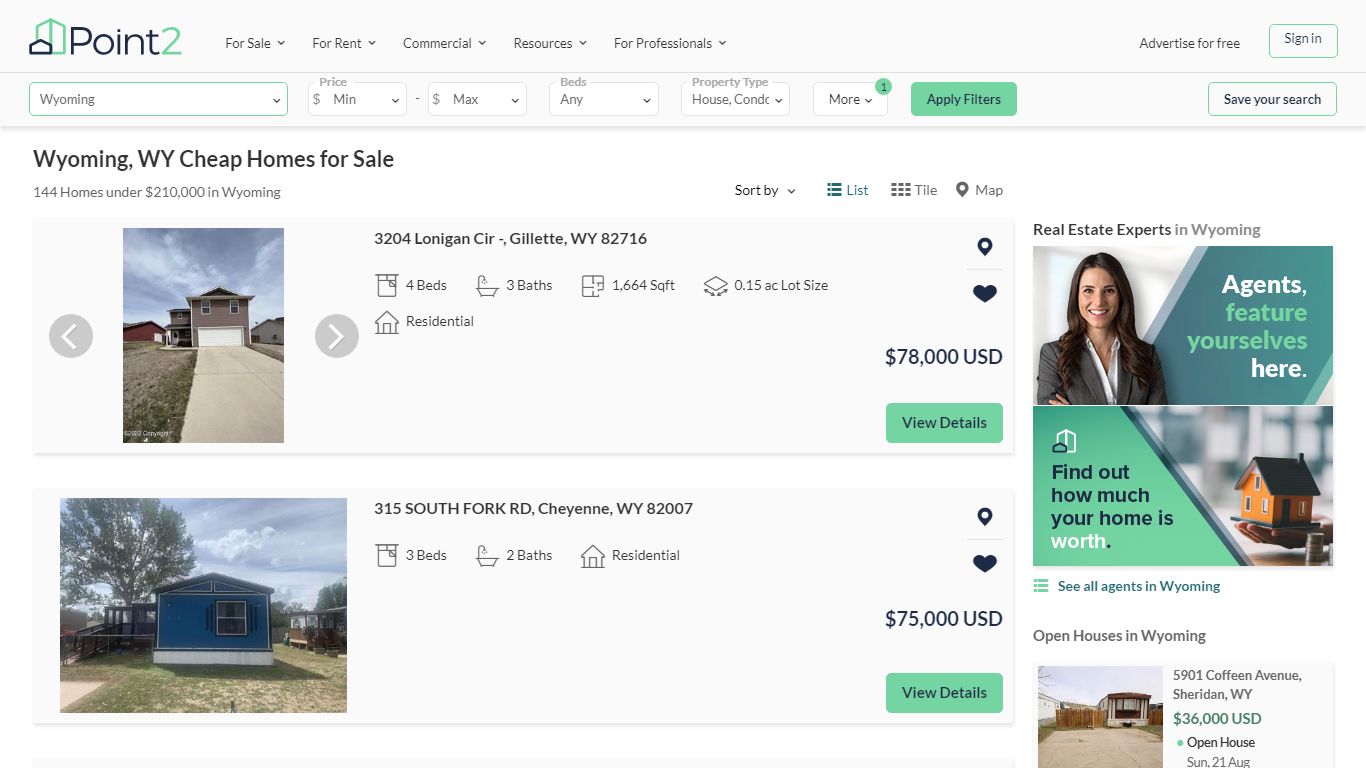
Task: Click the 144 Homes under $210,000 text
Action: 157,192
